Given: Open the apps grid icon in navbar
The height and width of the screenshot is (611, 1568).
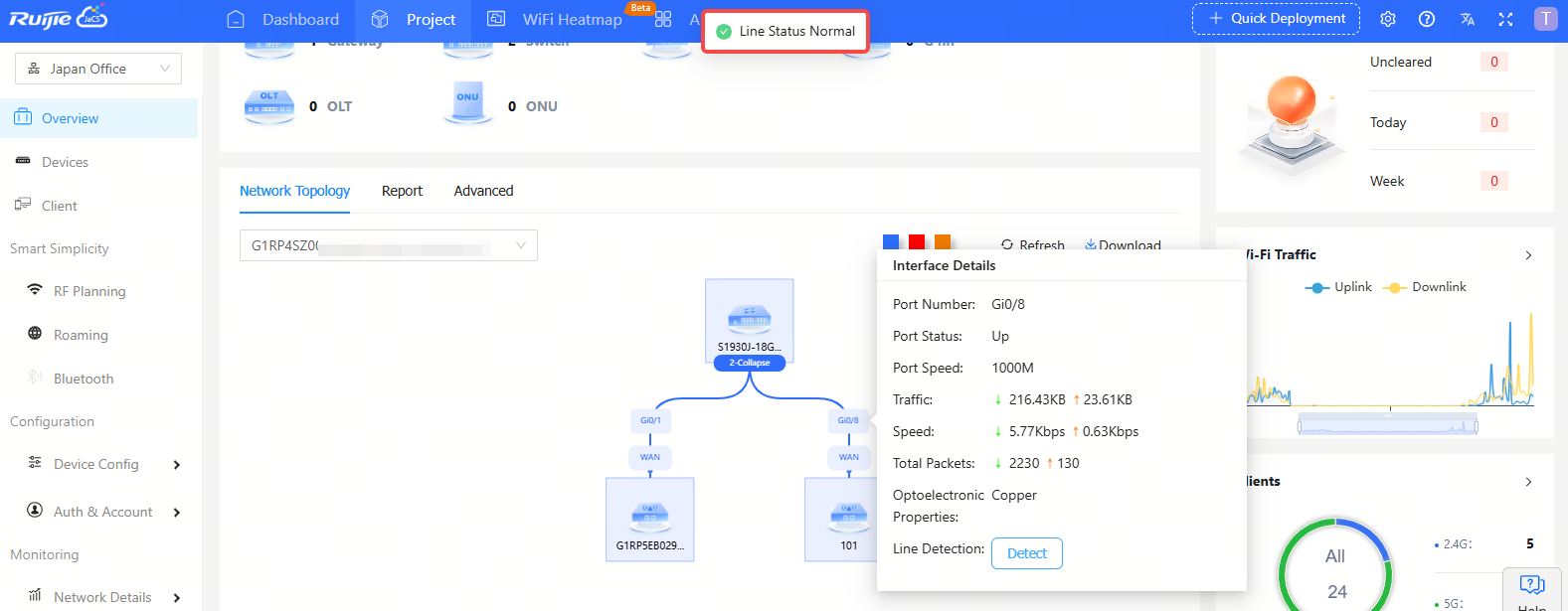Looking at the screenshot, I should 663,19.
